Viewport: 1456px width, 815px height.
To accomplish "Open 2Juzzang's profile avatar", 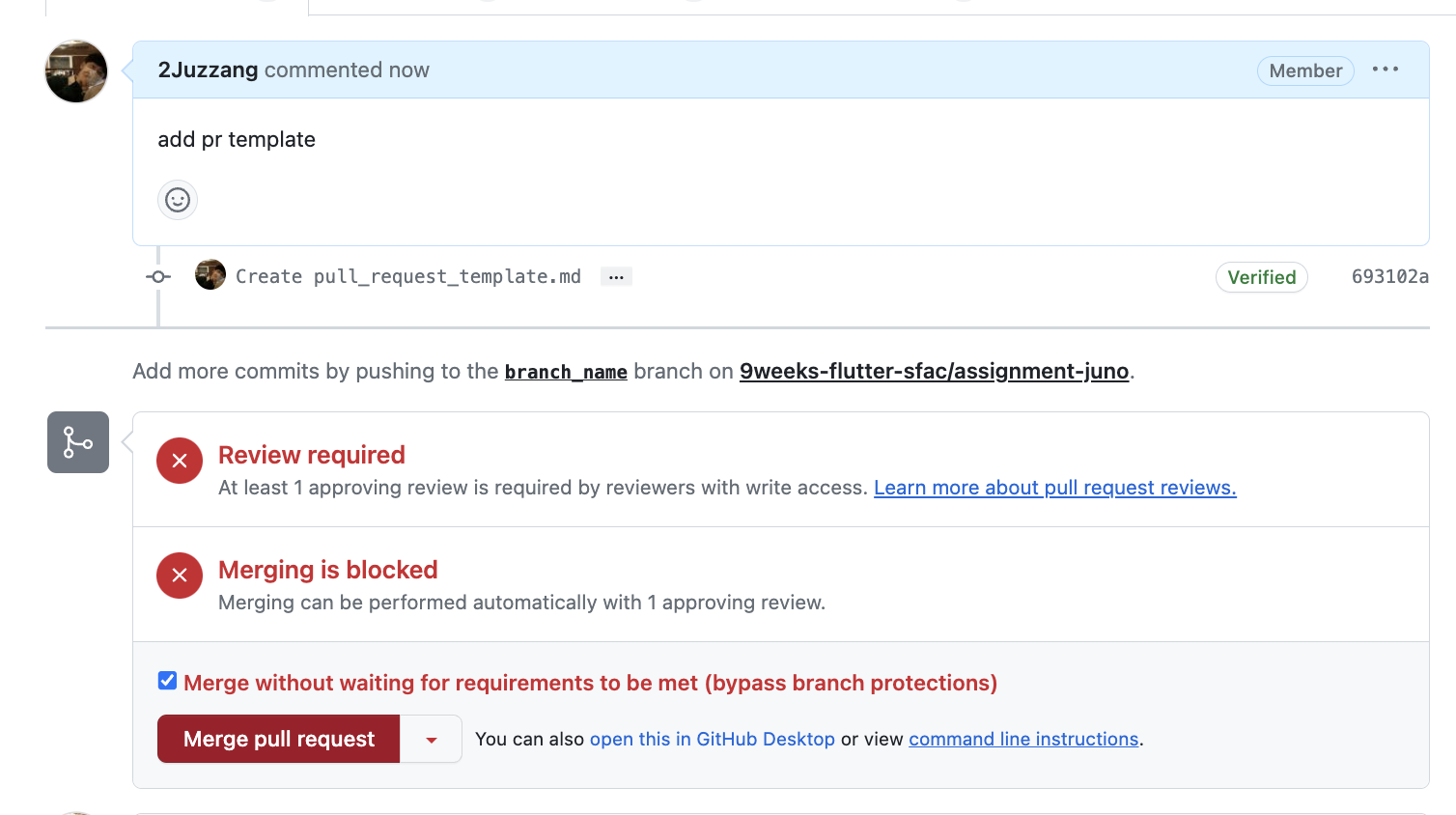I will pos(76,71).
